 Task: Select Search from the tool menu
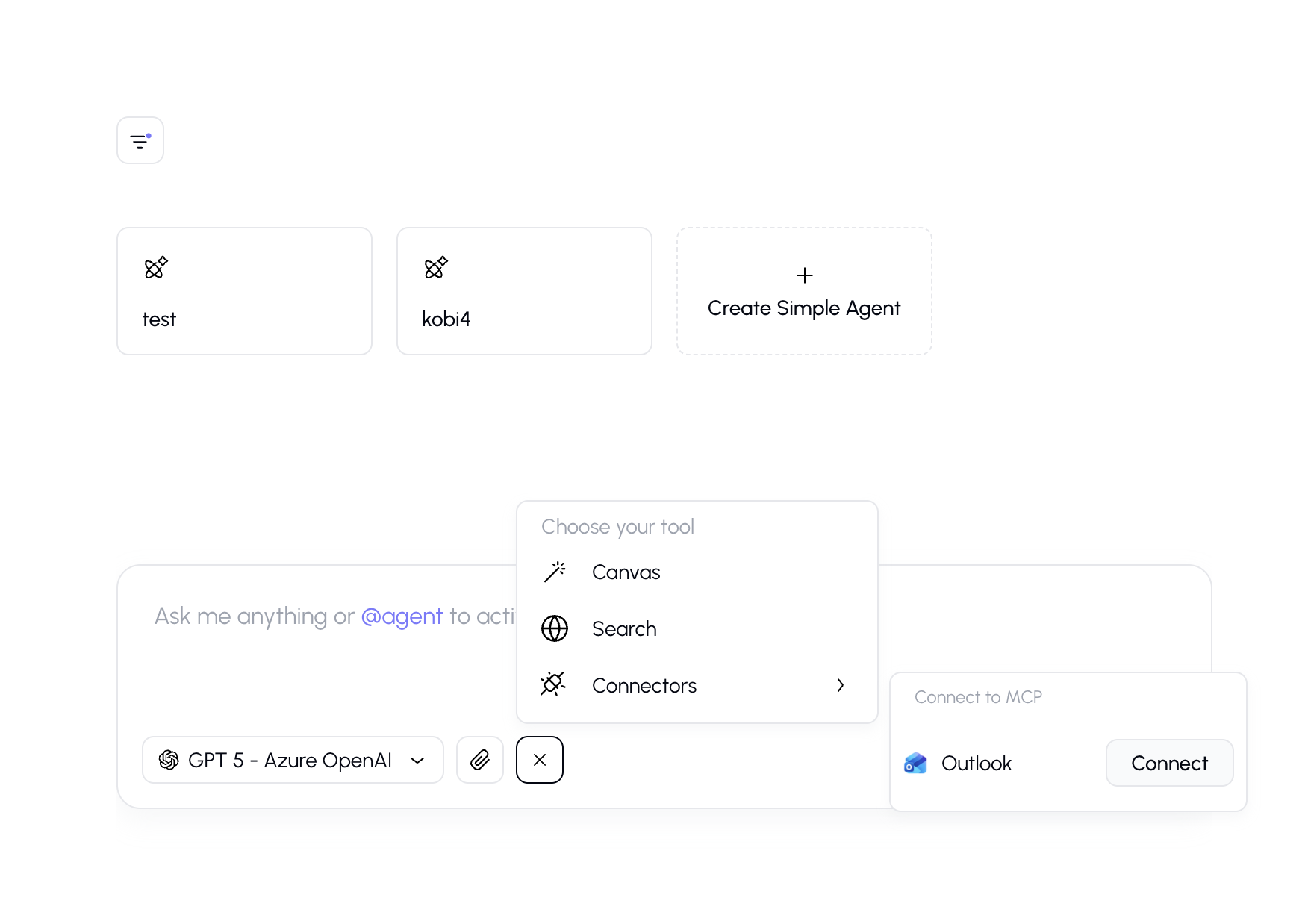point(624,629)
